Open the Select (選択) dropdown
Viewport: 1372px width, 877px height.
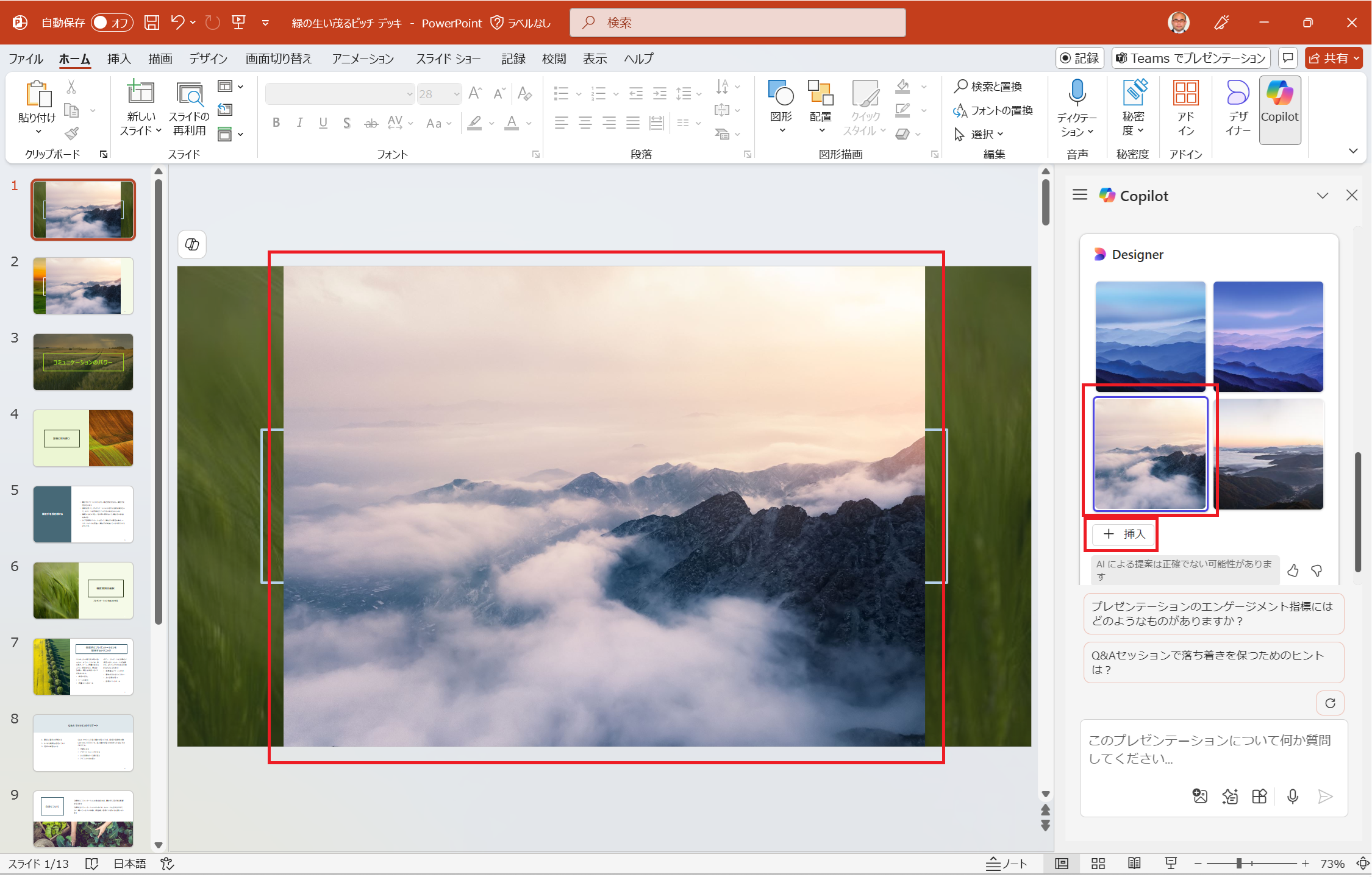pyautogui.click(x=979, y=133)
